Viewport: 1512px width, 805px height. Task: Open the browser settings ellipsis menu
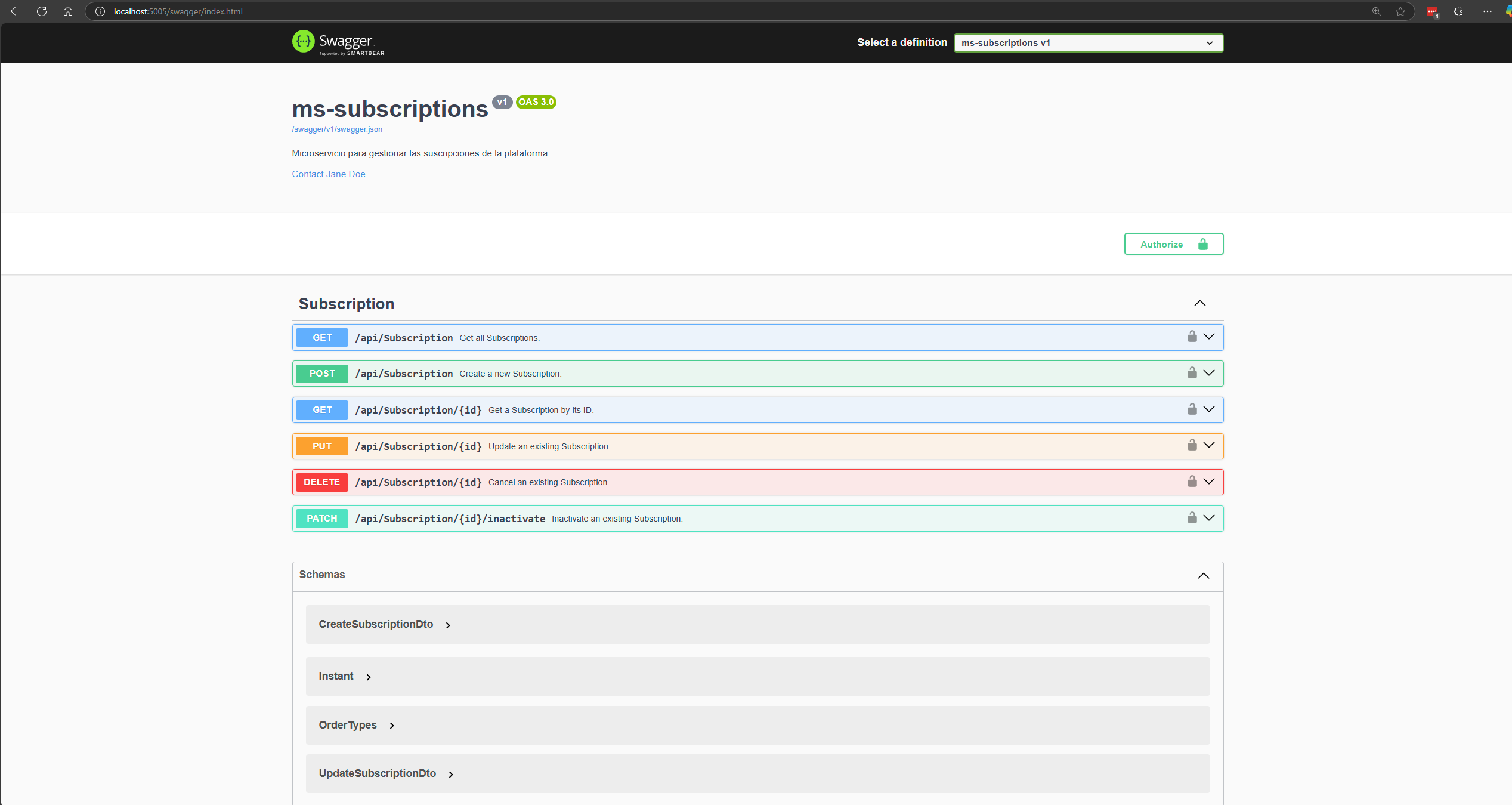point(1488,11)
